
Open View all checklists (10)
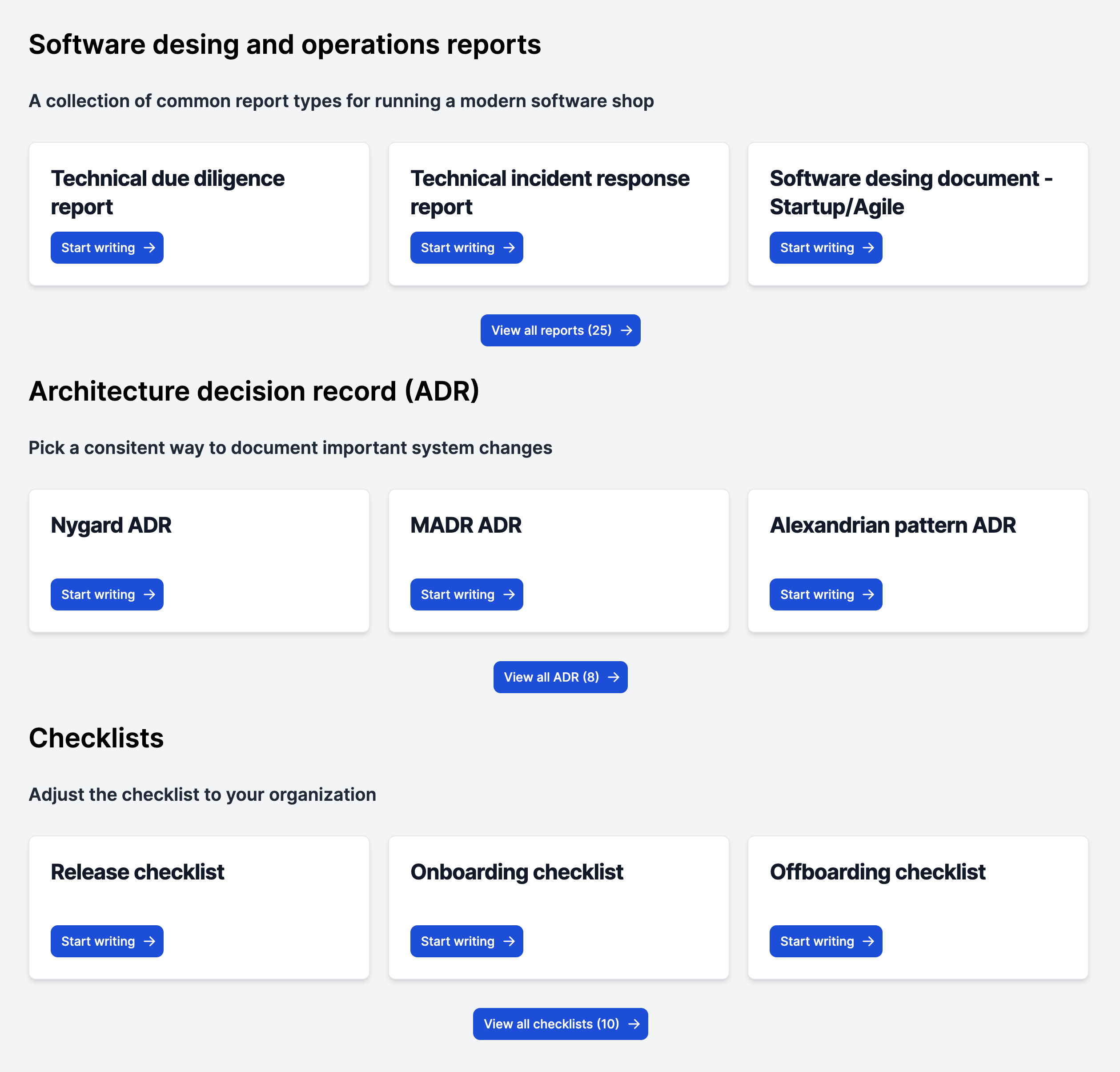click(x=560, y=1024)
